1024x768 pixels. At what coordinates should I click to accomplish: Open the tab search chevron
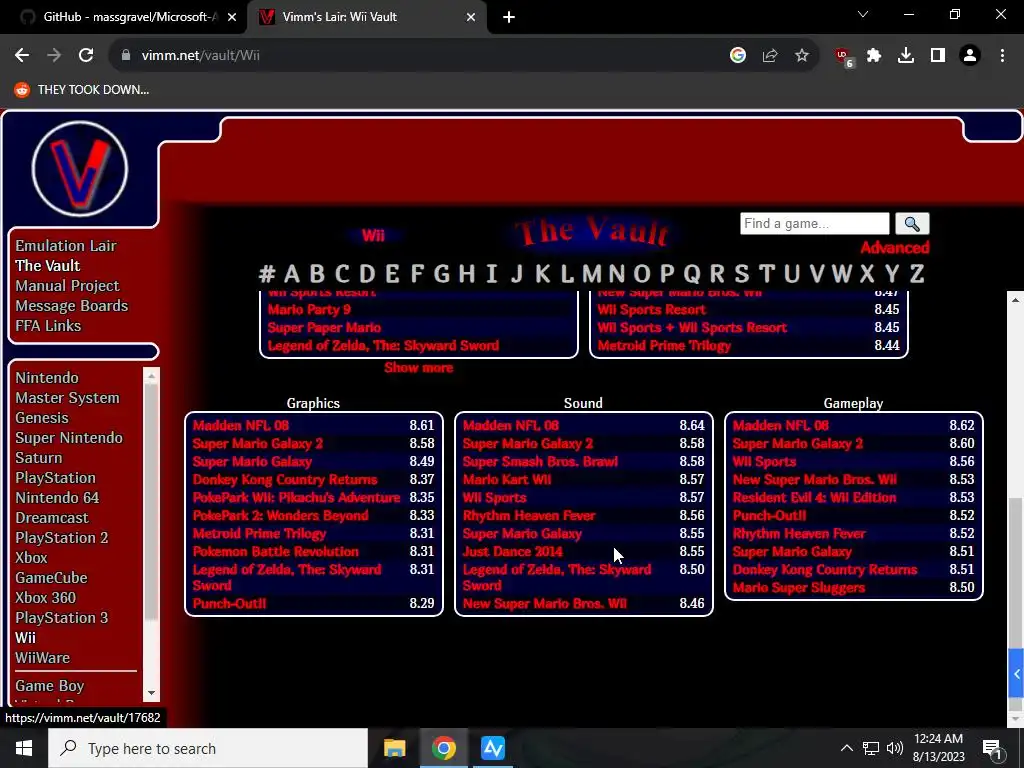coord(863,14)
